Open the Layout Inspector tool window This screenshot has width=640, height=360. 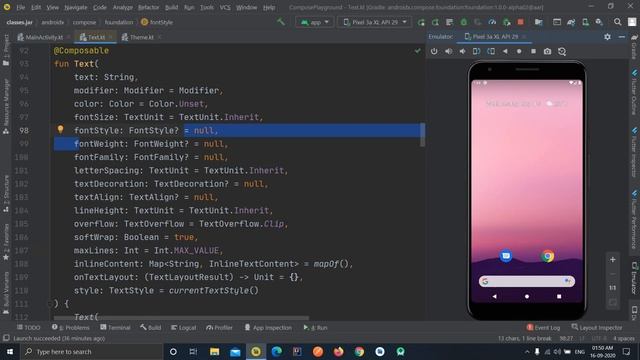tap(597, 327)
